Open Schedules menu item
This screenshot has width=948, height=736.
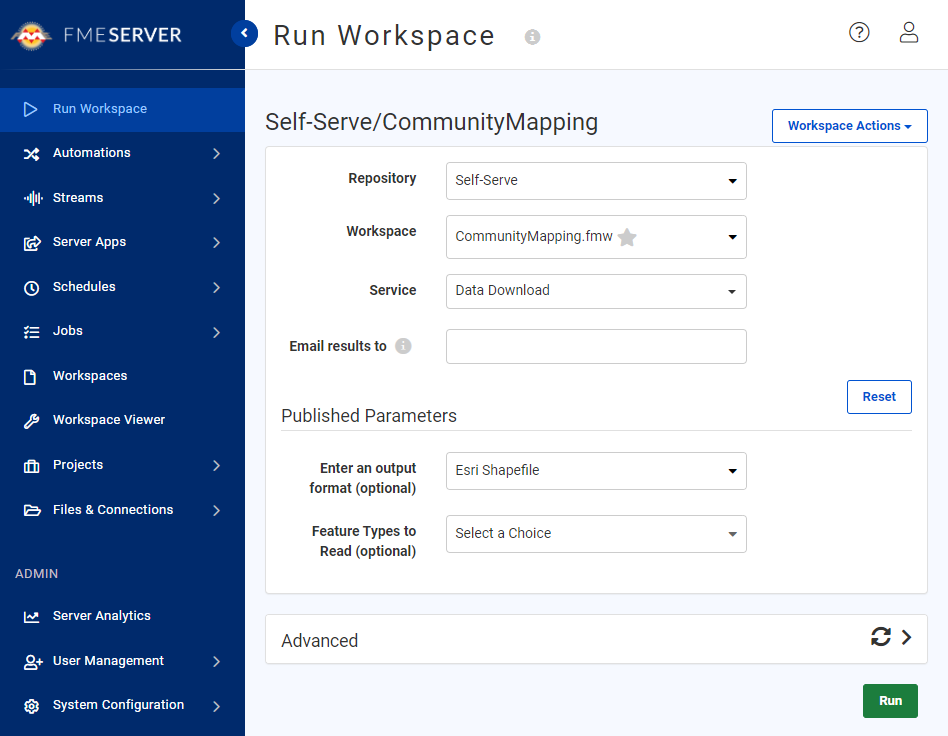122,287
